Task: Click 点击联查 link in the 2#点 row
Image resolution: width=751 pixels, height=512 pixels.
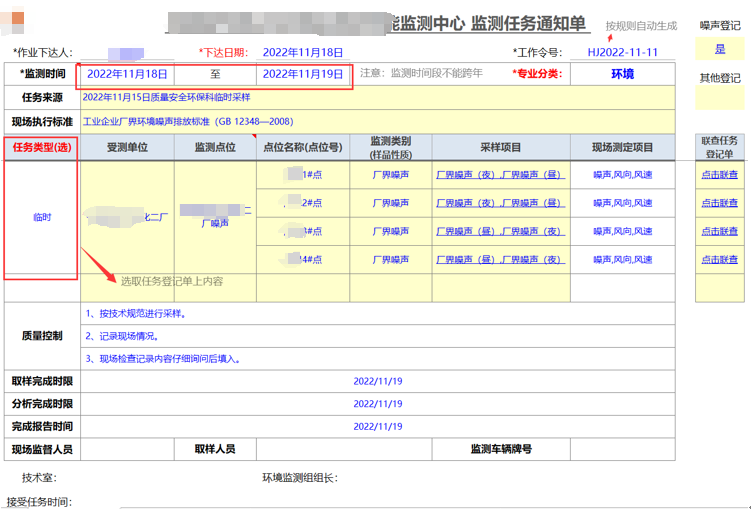Action: tap(719, 203)
